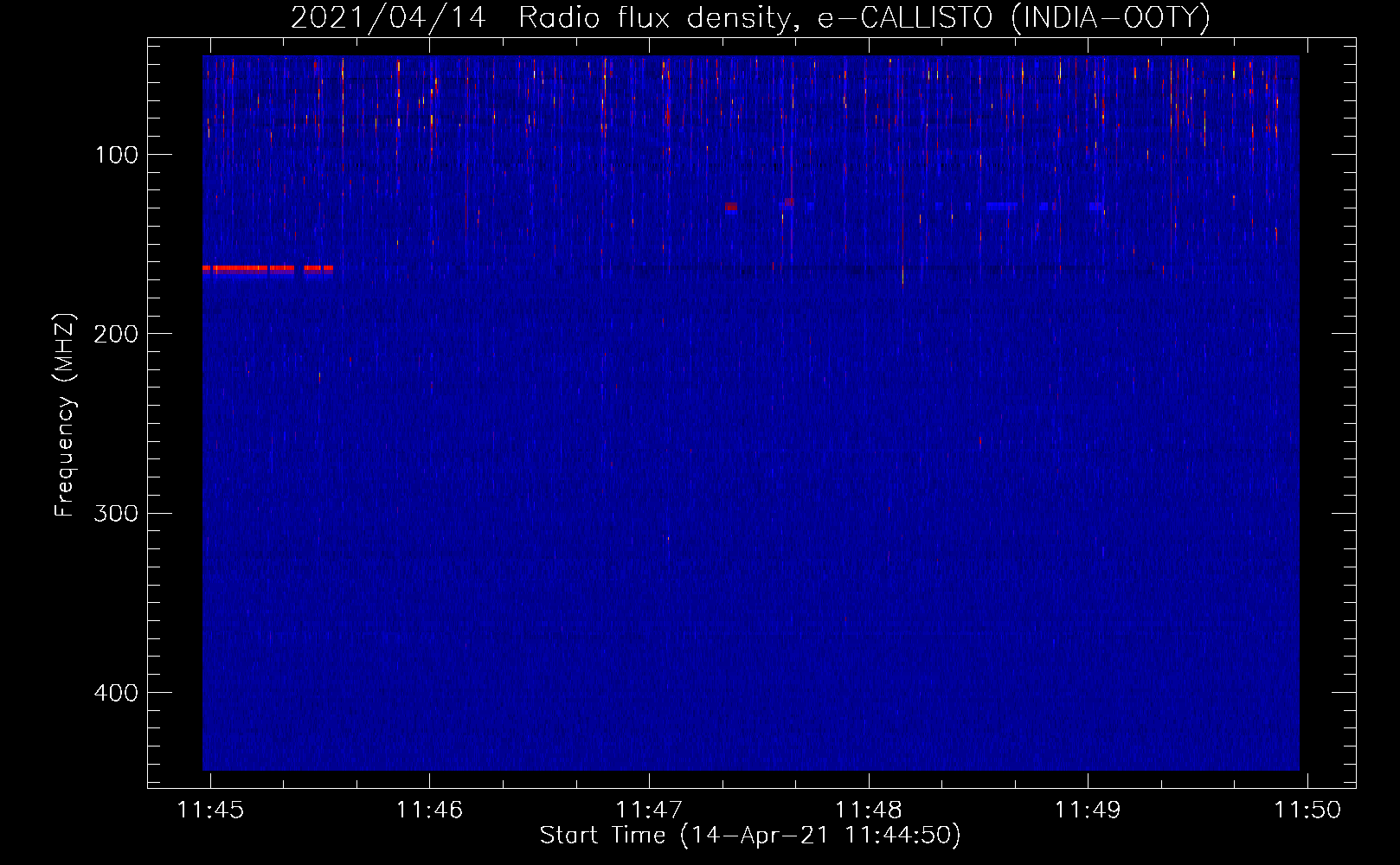Image resolution: width=1400 pixels, height=865 pixels.
Task: Click the dark red patch near 11:47:20
Action: 731,207
